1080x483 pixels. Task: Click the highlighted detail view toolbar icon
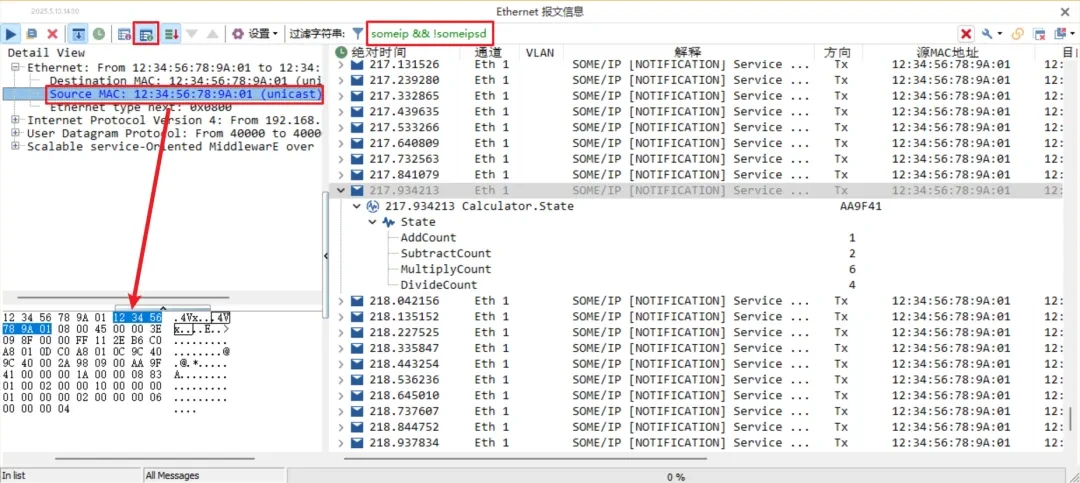click(146, 33)
